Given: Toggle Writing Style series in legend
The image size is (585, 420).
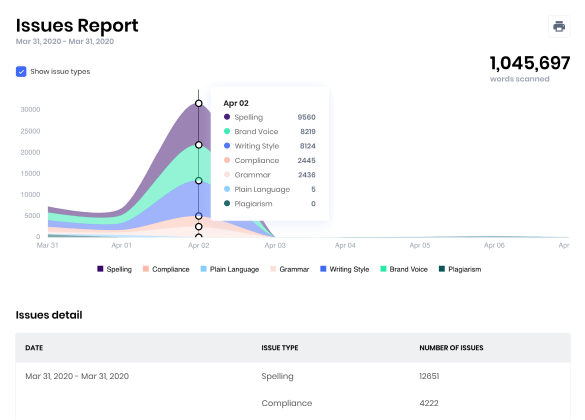Looking at the screenshot, I should 345,269.
